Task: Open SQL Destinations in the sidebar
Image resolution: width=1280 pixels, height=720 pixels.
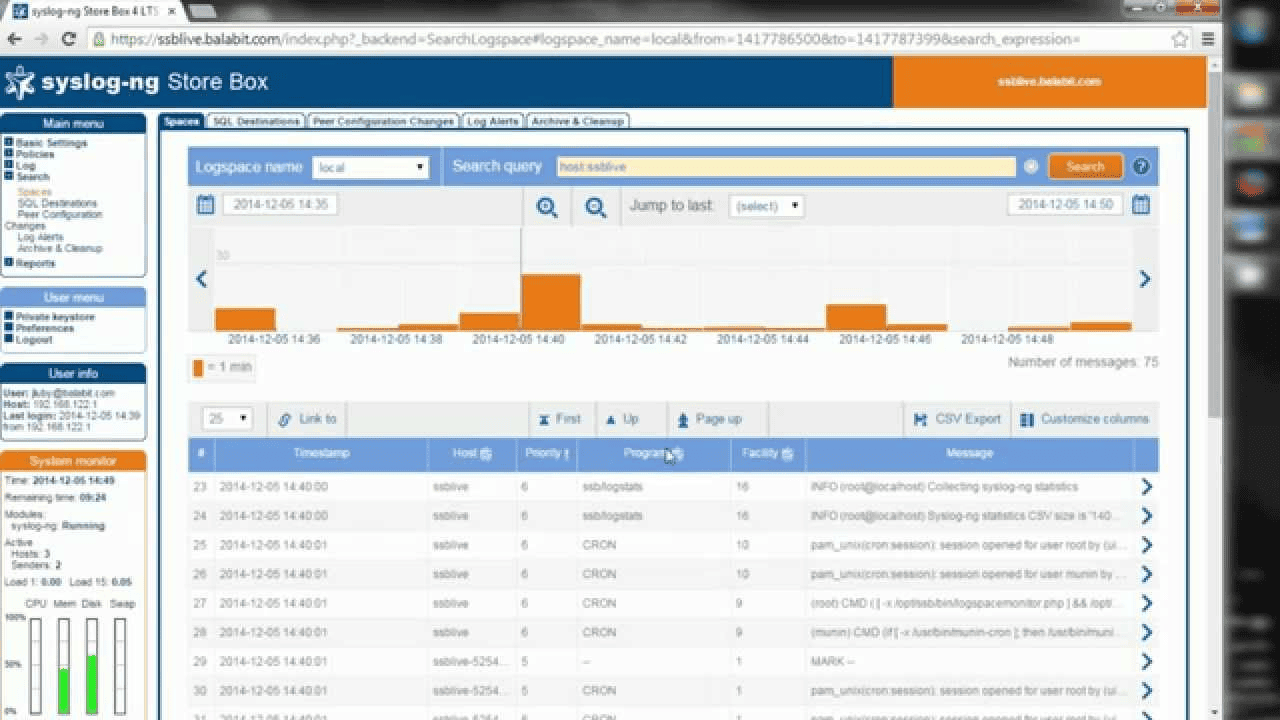Action: (x=58, y=203)
